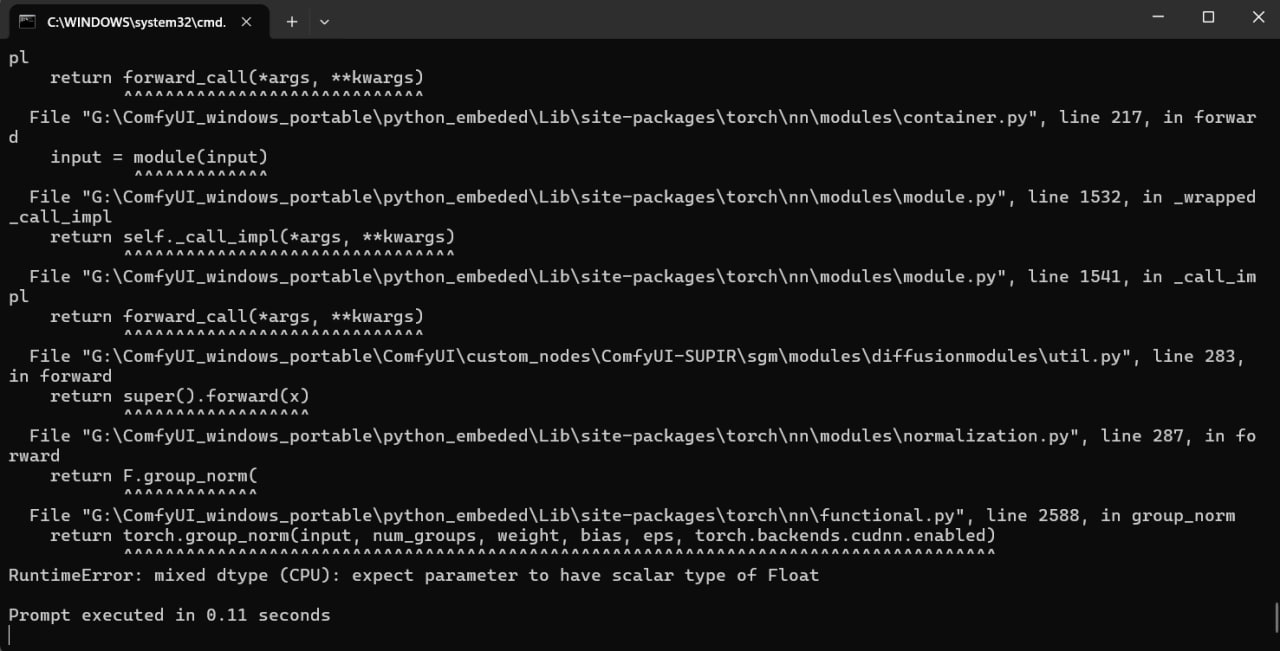
Task: Click the scrollbar thumb at the right edge
Action: pyautogui.click(x=1275, y=615)
